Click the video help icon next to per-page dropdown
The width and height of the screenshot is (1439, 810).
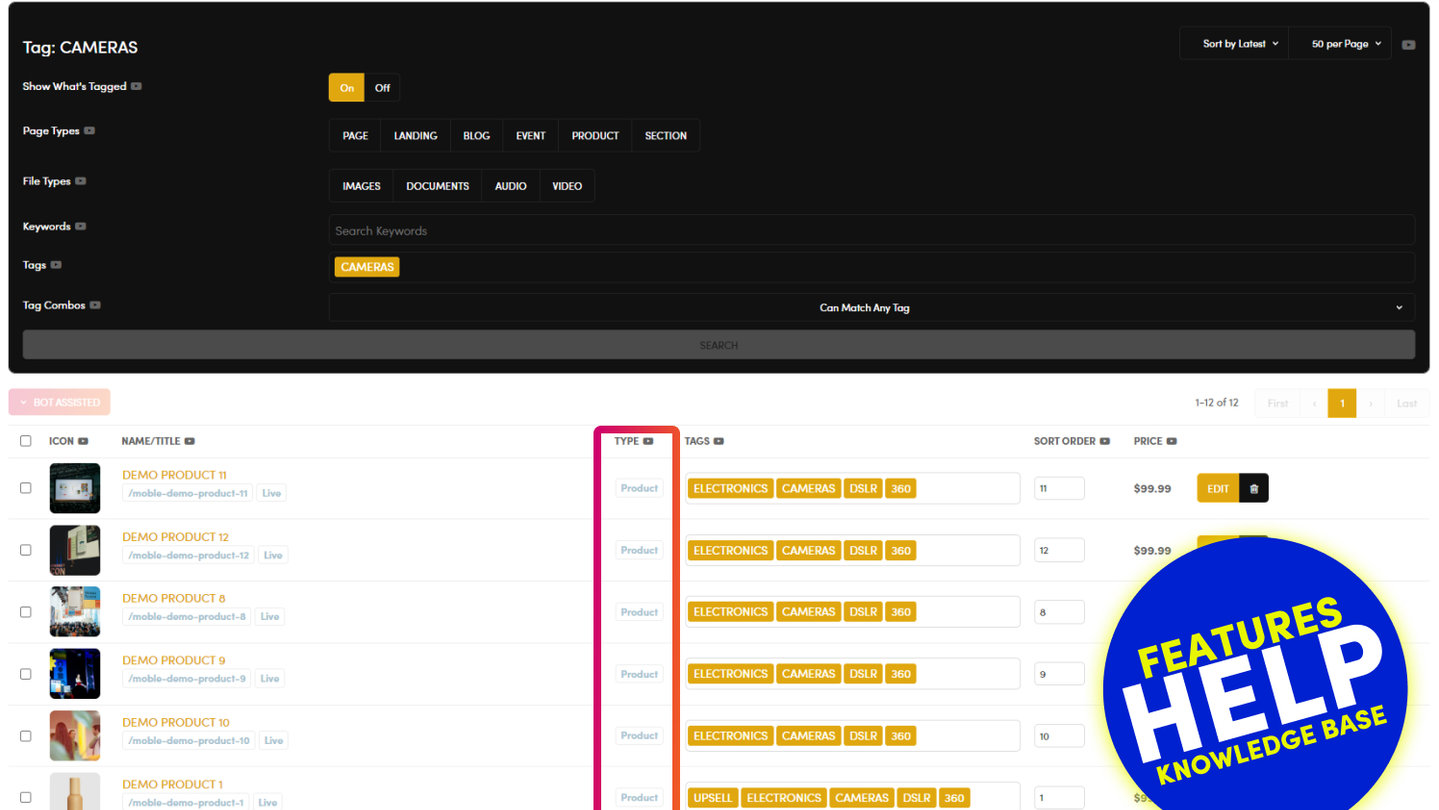[1408, 45]
